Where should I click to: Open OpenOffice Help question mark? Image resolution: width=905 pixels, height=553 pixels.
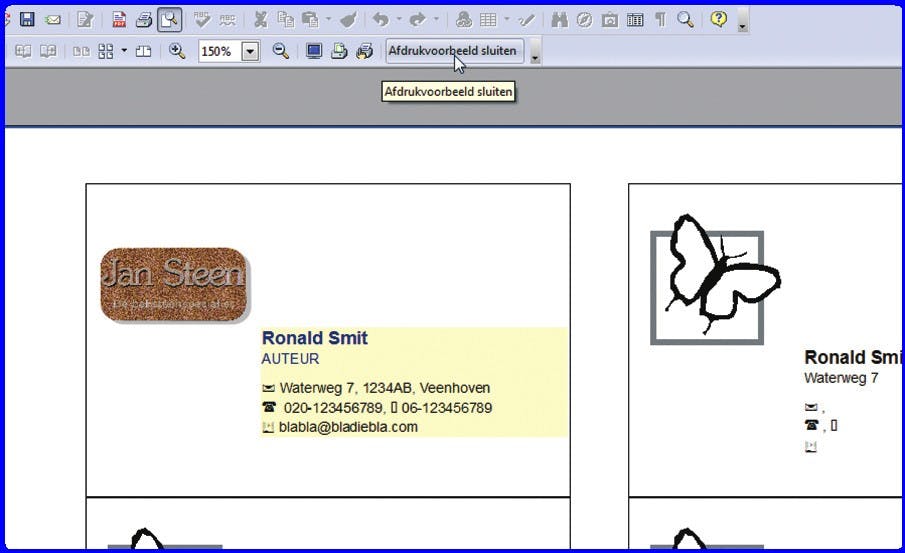pos(718,20)
